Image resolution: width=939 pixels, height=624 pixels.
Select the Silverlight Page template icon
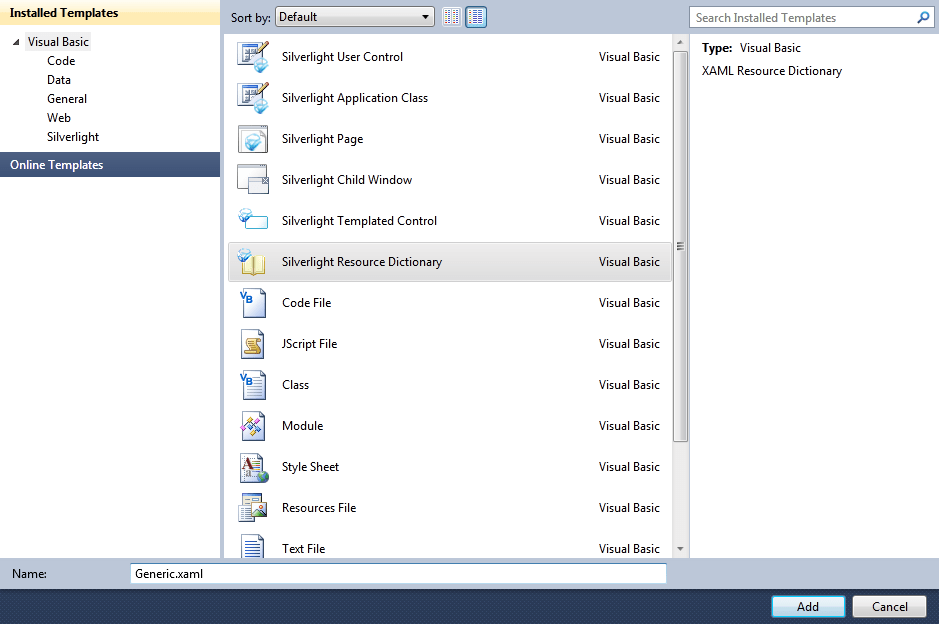pyautogui.click(x=252, y=138)
